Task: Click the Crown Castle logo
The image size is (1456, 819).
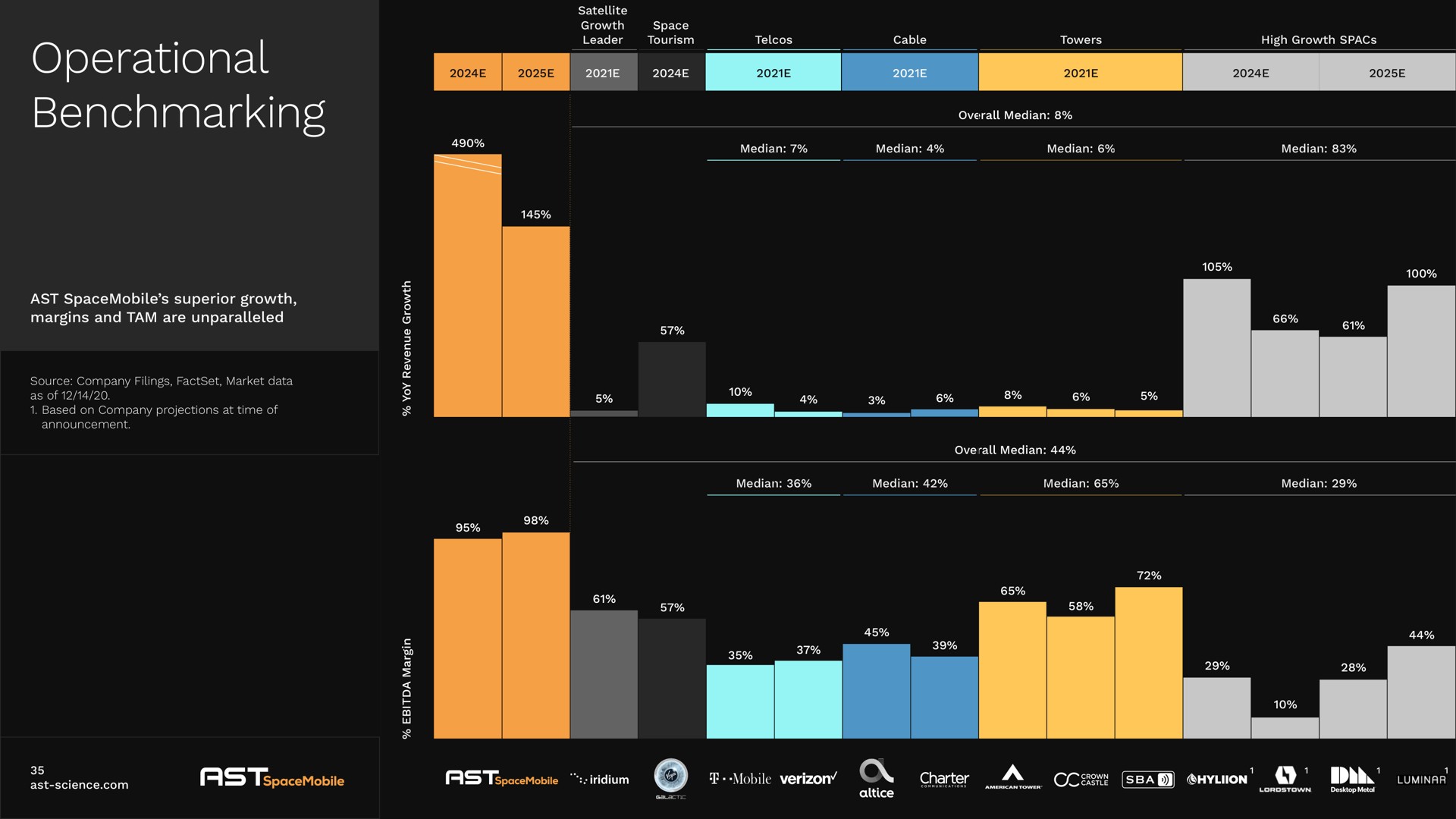Action: tap(1081, 780)
